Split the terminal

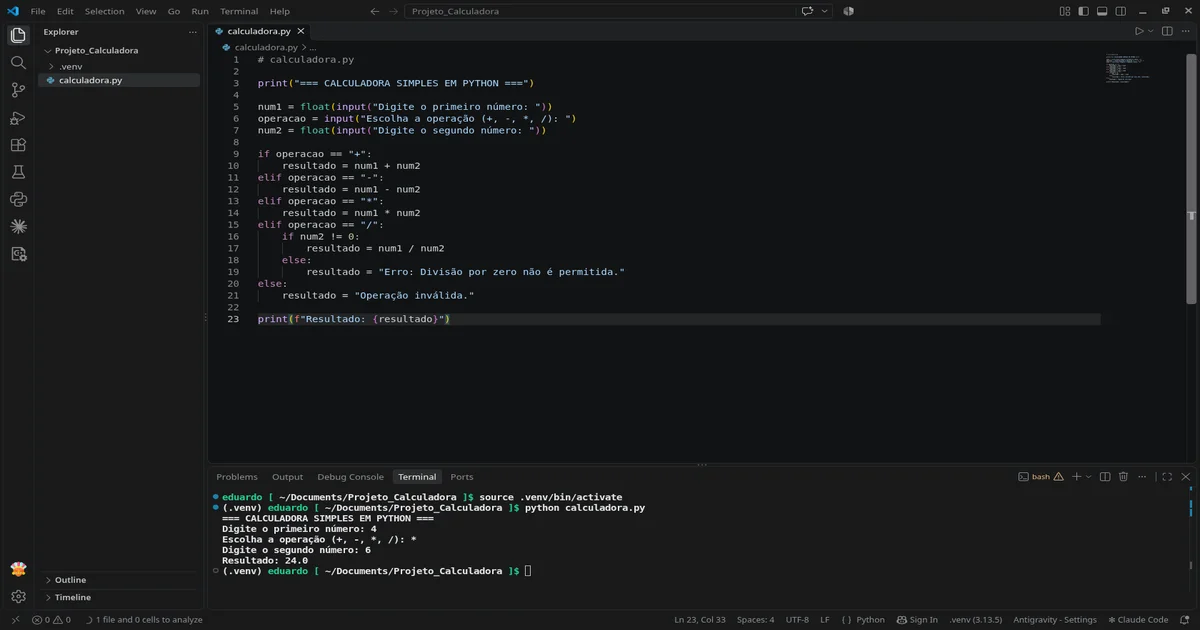coord(1104,477)
